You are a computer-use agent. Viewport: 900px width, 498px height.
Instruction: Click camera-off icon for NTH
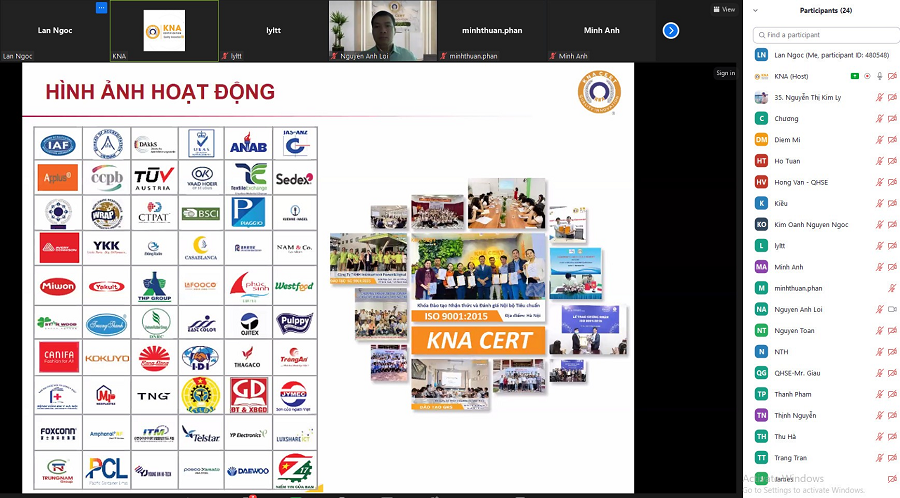tap(892, 352)
